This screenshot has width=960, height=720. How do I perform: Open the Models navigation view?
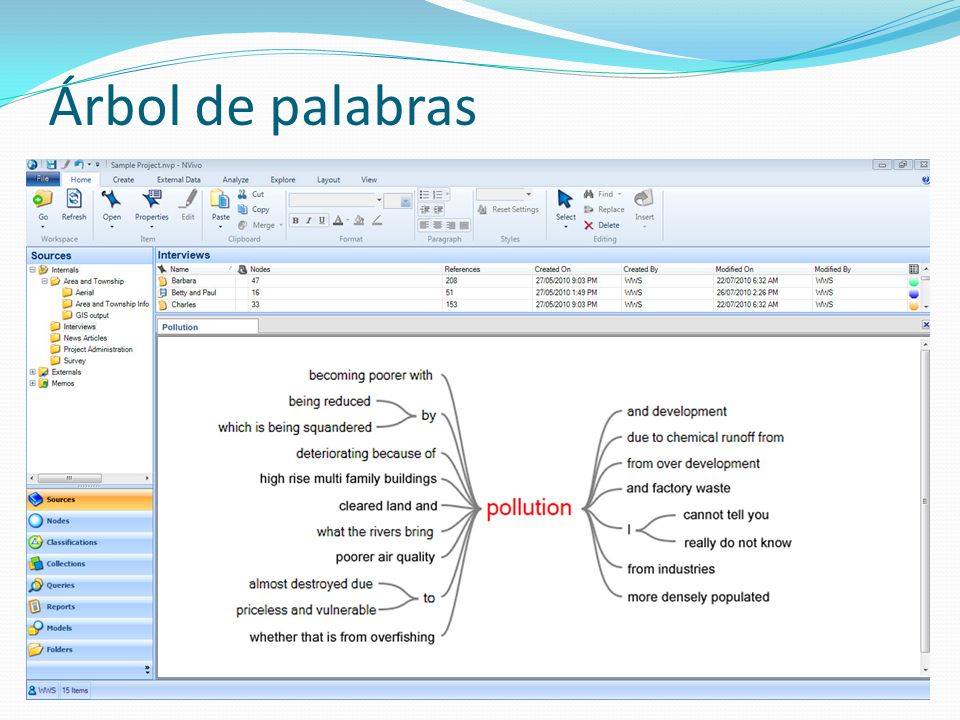pyautogui.click(x=89, y=628)
